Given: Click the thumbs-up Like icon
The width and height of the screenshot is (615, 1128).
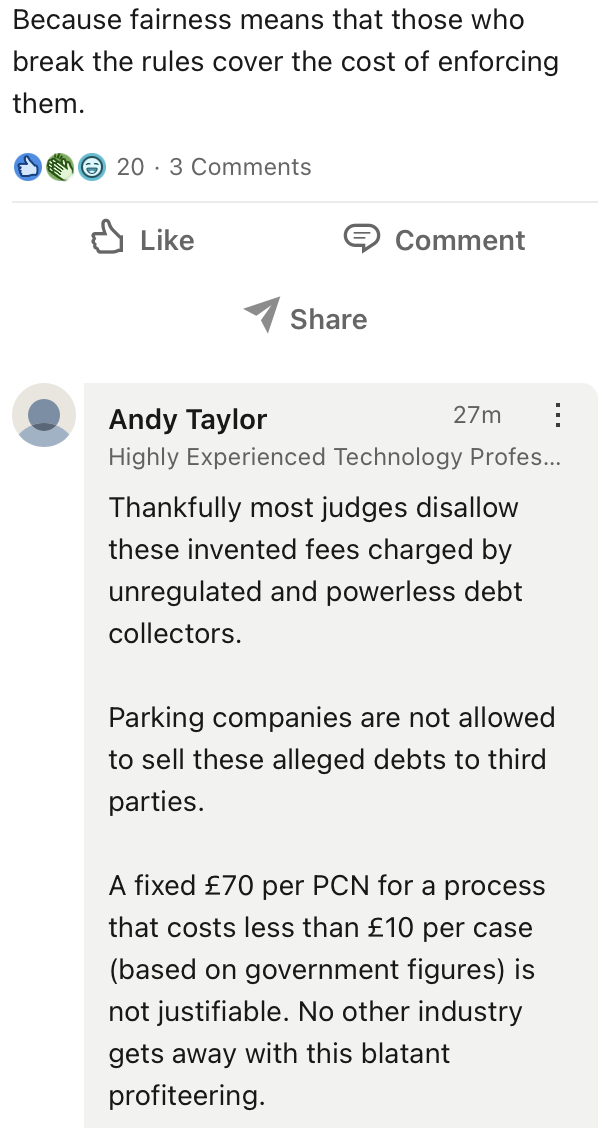Looking at the screenshot, I should [107, 239].
